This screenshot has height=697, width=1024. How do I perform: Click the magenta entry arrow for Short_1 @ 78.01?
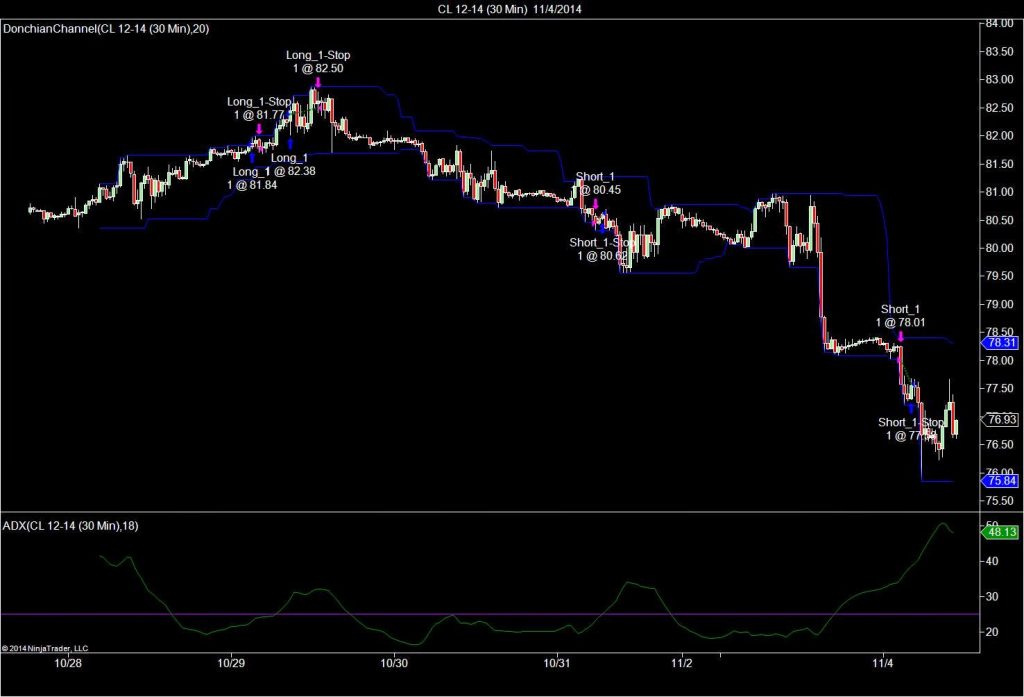901,336
